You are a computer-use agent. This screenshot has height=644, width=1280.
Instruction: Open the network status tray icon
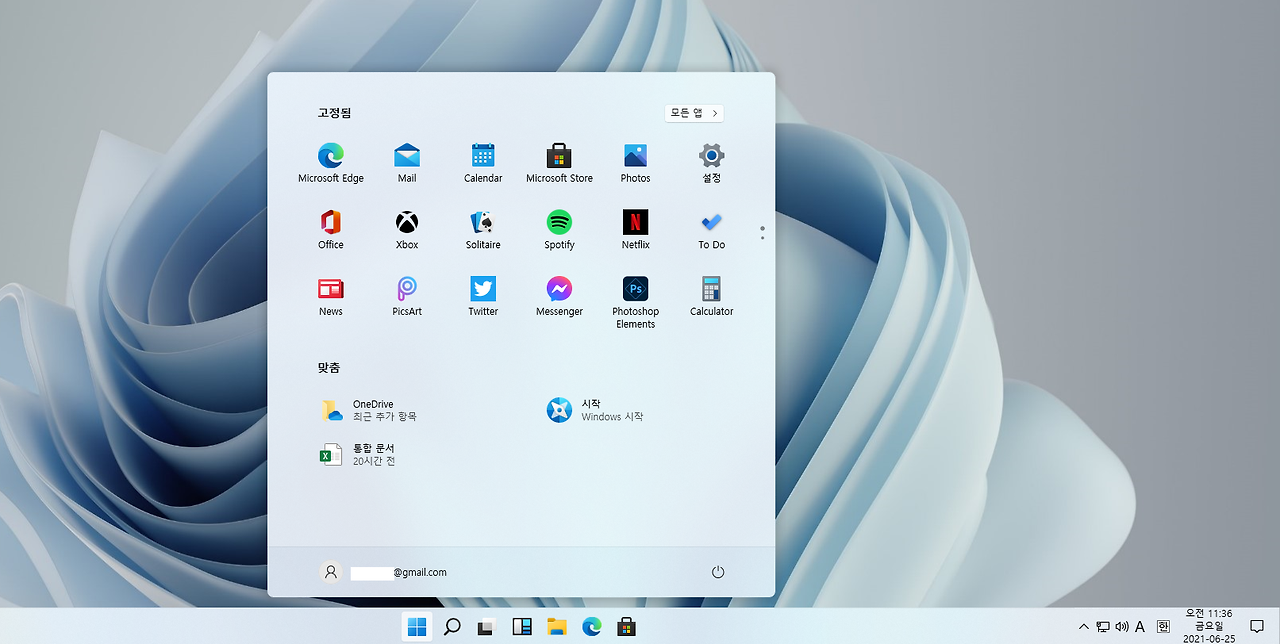click(1103, 627)
